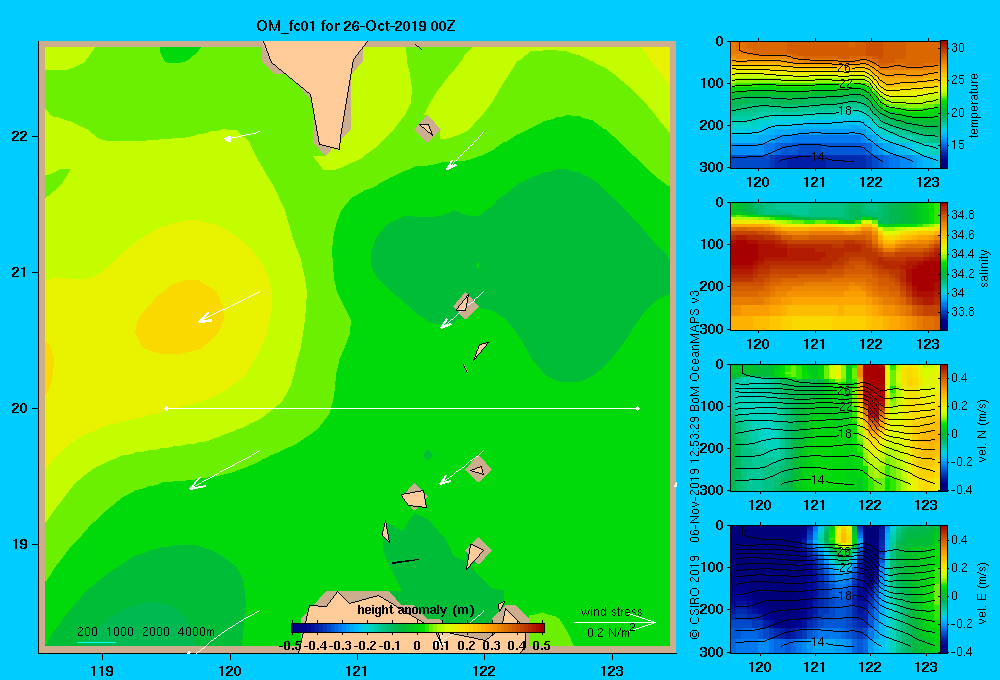Click the height anomaly color bar

tap(418, 628)
